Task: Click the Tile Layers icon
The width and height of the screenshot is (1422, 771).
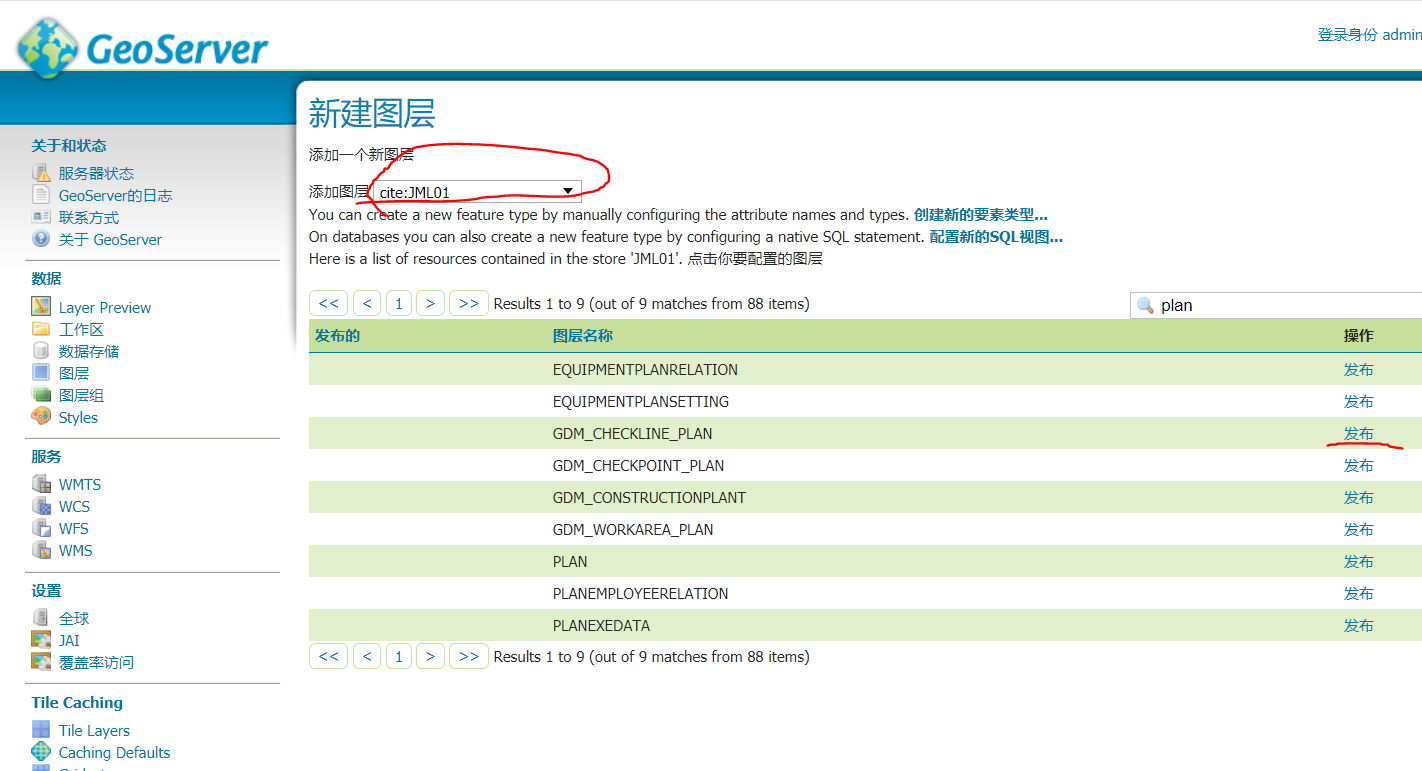Action: [41, 730]
